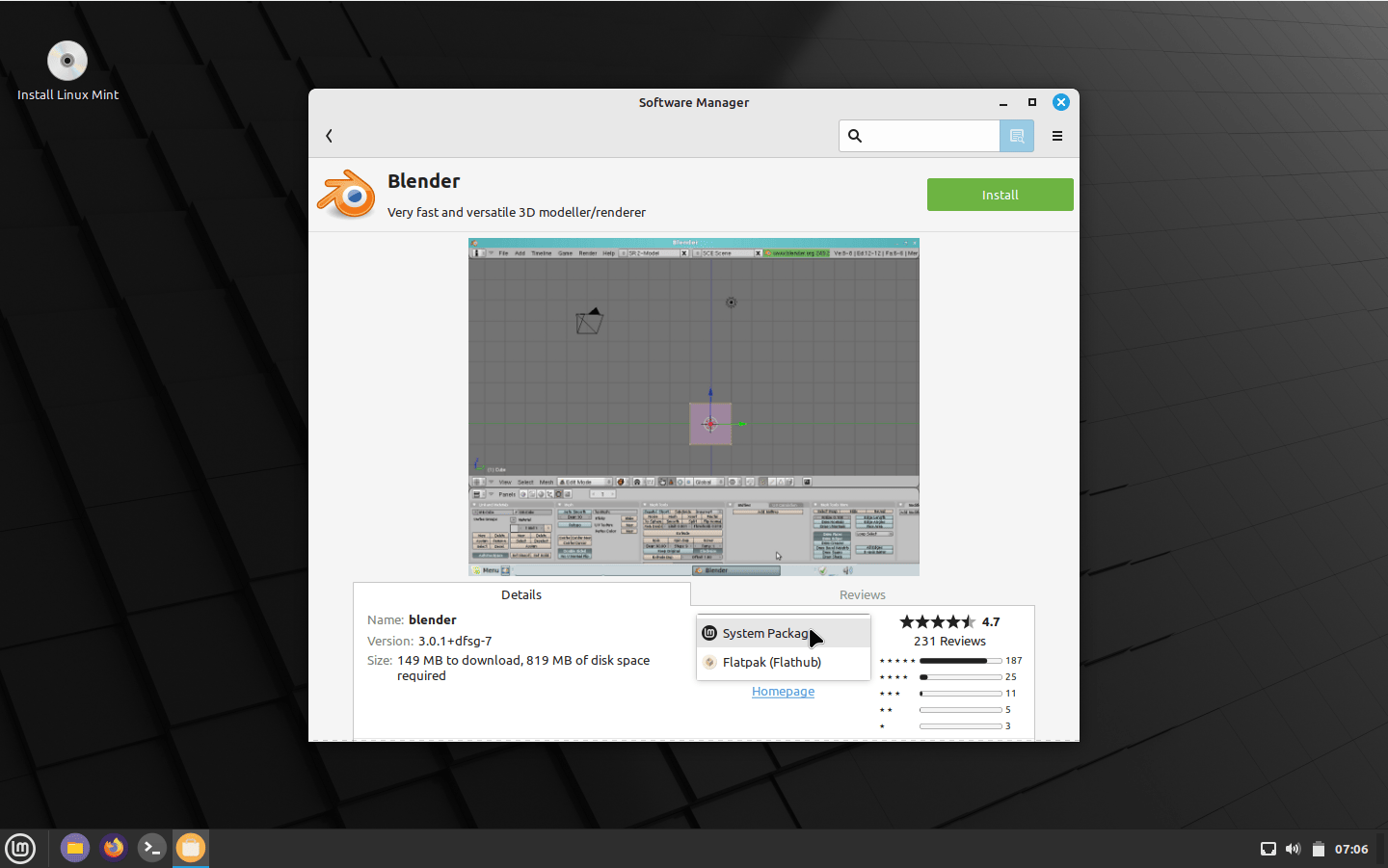Click the four-star rating bar showing 25
Screen dimensions: 1388x868
(x=961, y=677)
